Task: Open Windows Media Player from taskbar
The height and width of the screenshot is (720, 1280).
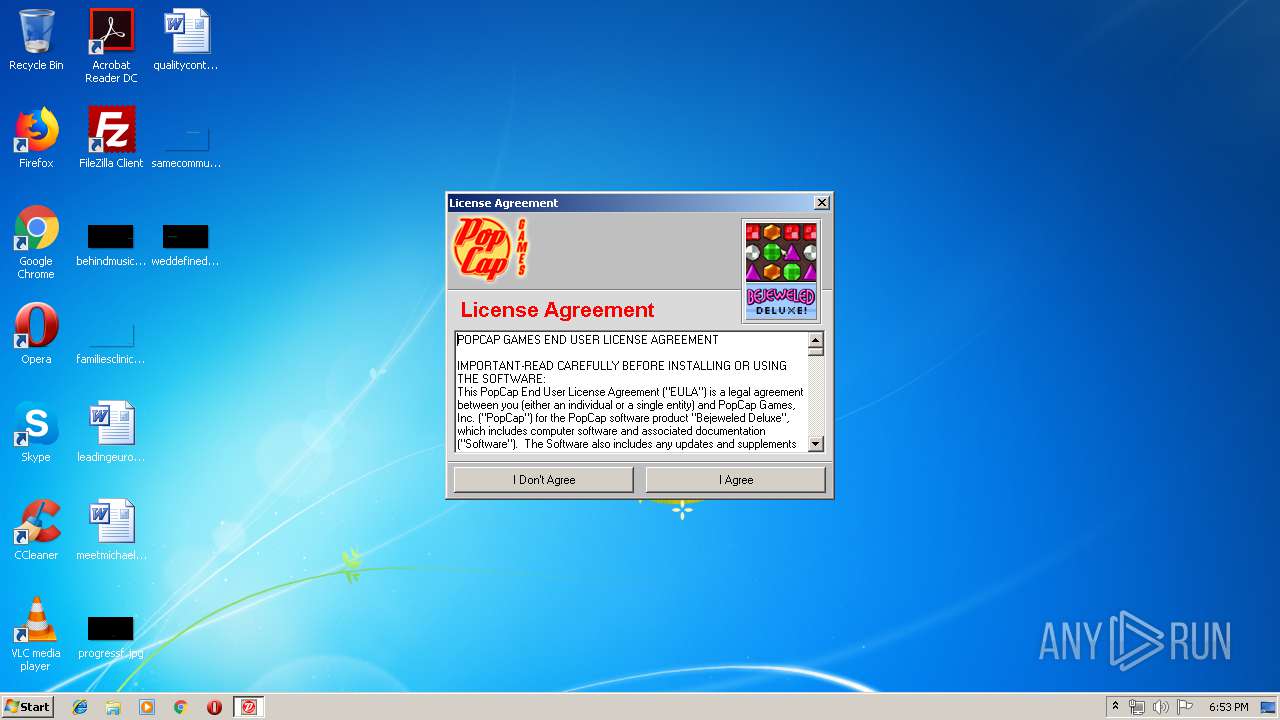Action: tap(147, 707)
